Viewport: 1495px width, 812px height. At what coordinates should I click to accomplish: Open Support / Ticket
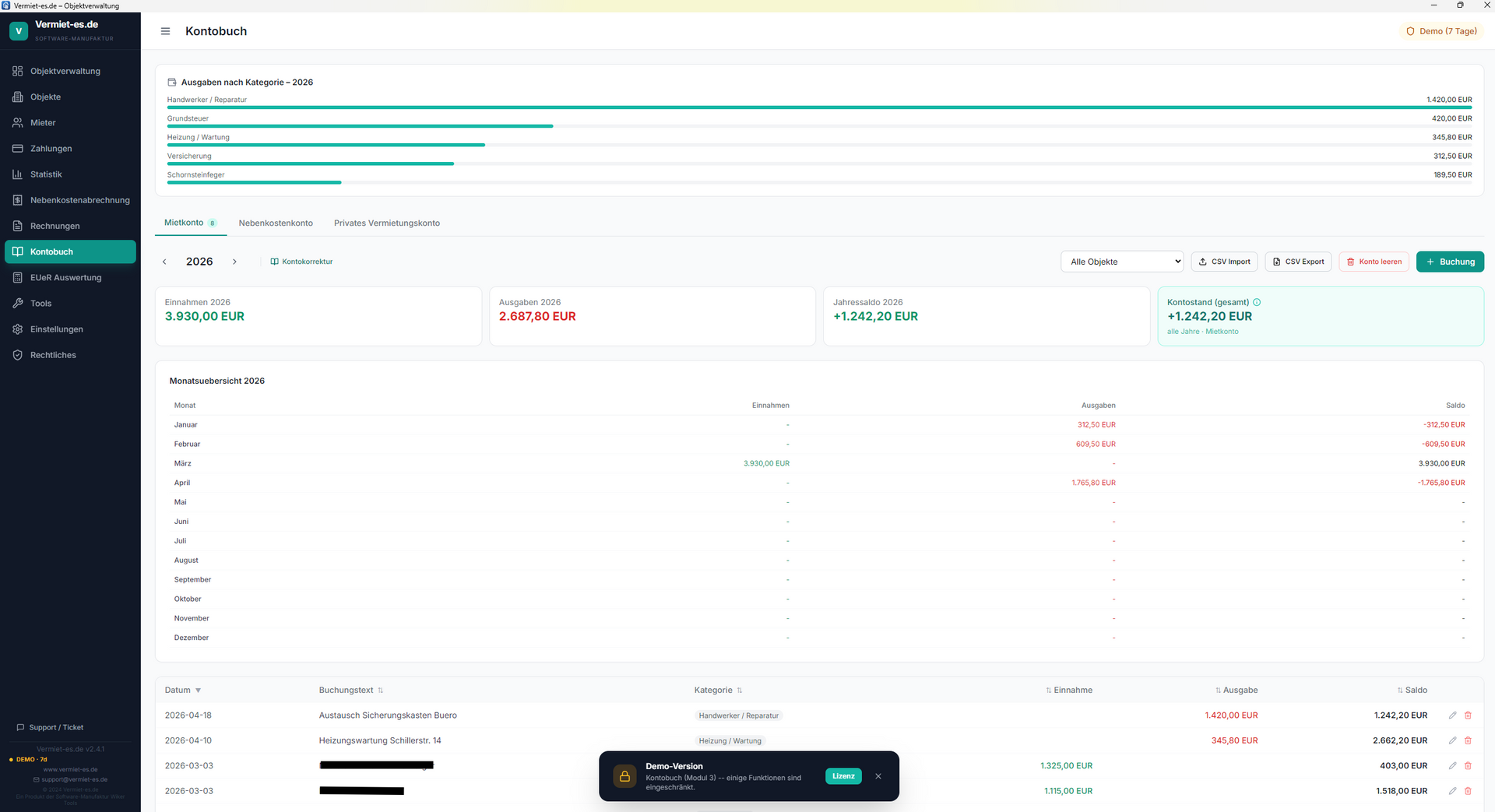(50, 727)
